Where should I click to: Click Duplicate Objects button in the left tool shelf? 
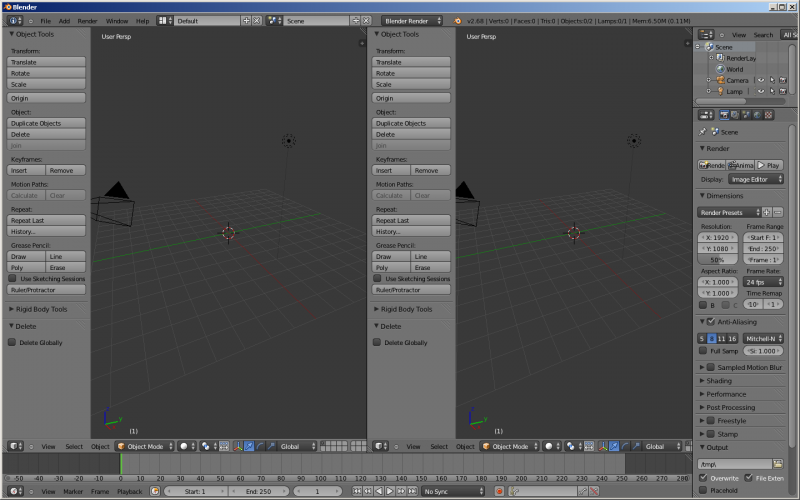coord(47,123)
